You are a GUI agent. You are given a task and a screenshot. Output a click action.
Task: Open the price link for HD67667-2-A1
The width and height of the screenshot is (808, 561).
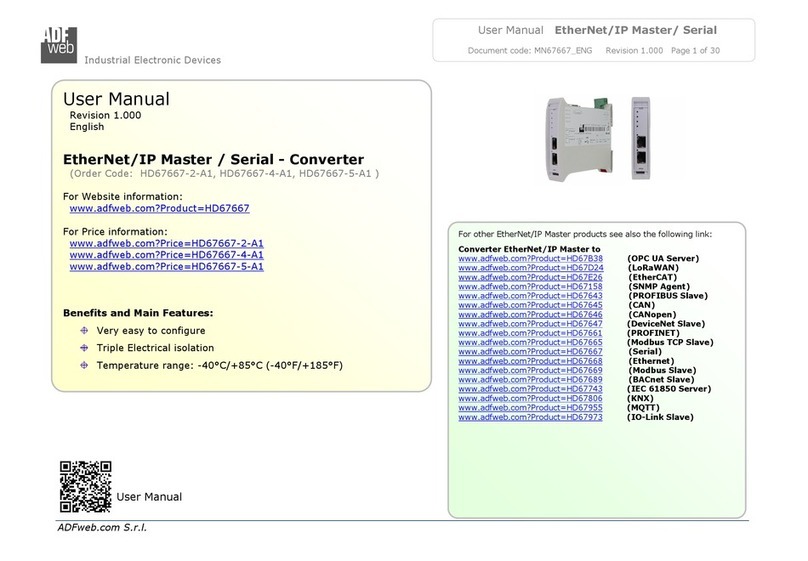[x=166, y=243]
